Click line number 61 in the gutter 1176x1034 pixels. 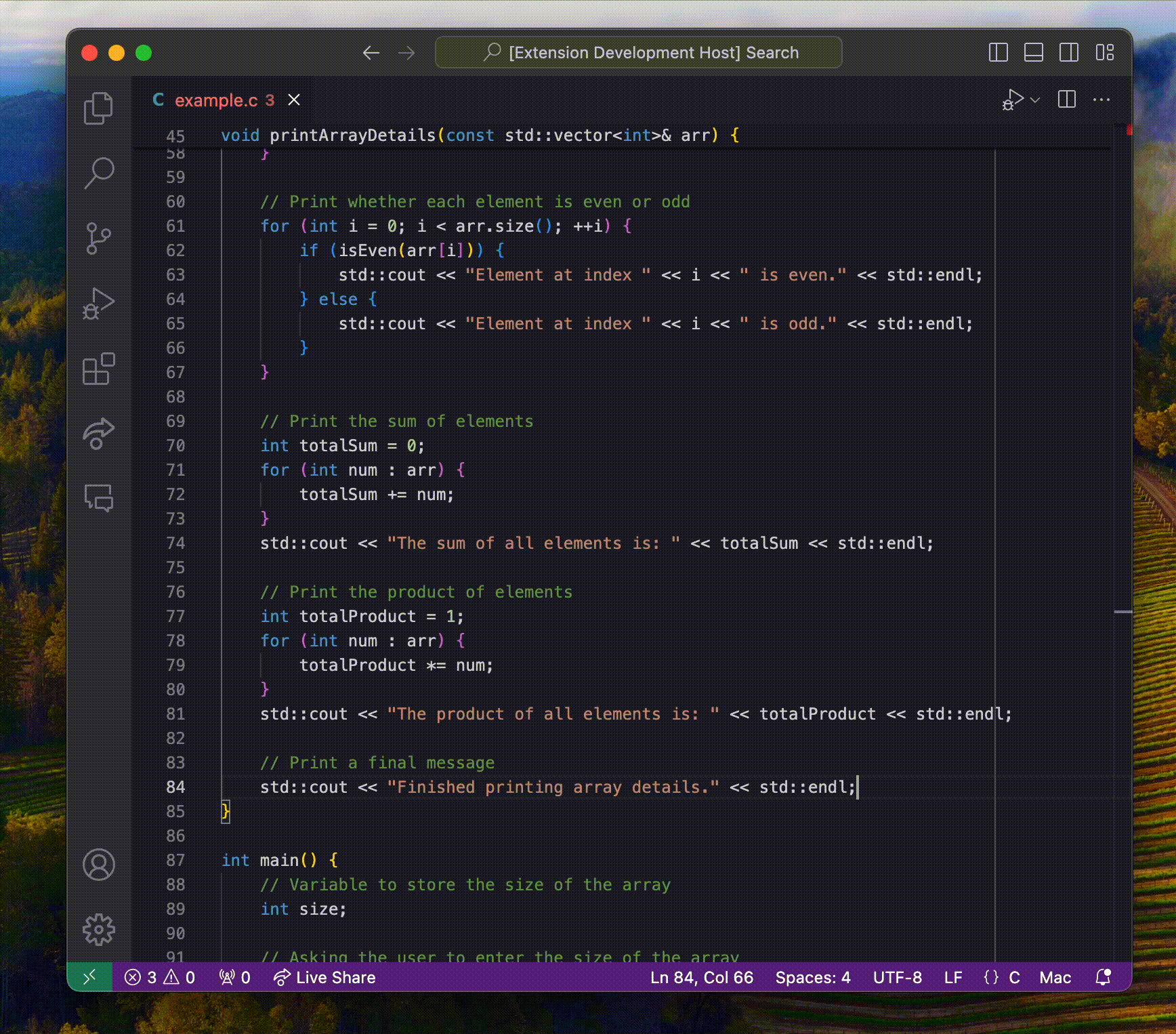tap(175, 226)
